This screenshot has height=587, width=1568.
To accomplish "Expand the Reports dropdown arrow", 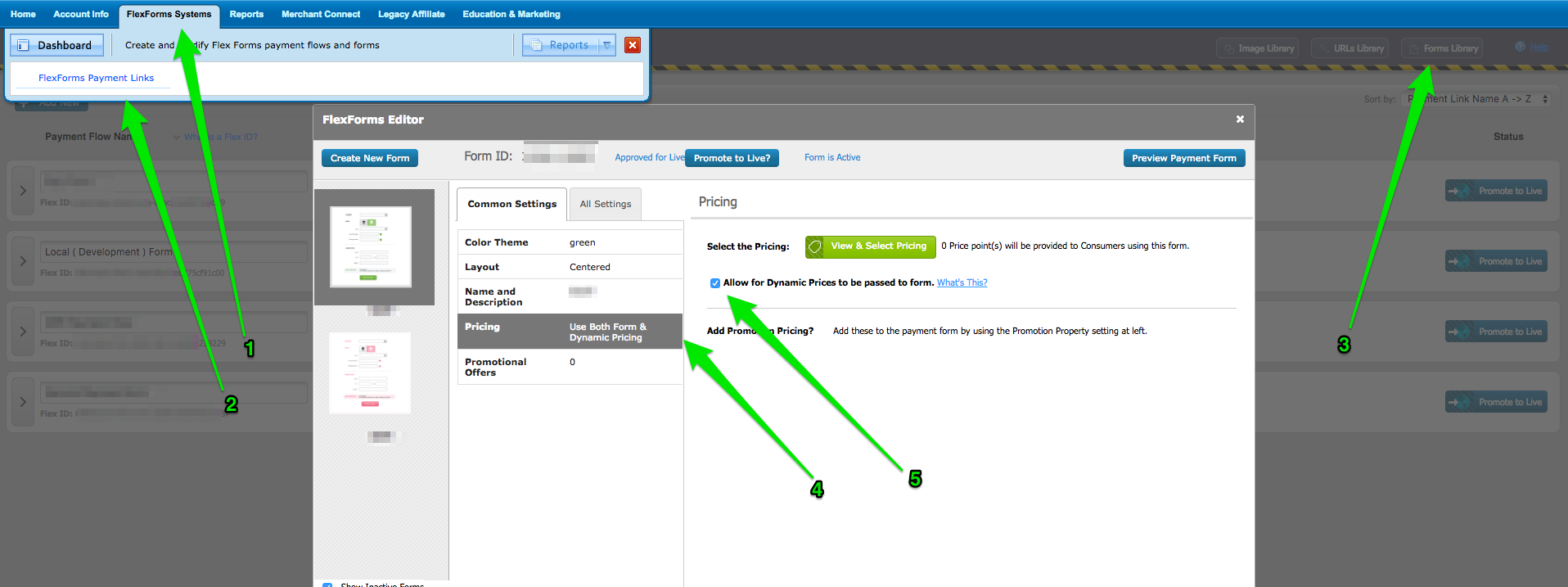I will point(607,45).
